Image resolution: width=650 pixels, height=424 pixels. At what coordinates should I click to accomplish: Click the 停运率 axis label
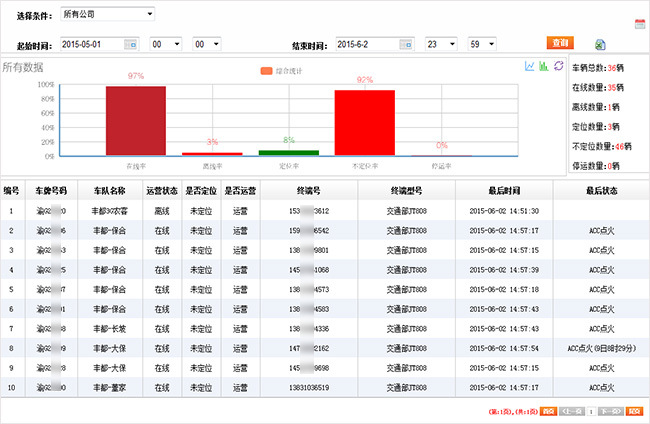coord(441,166)
